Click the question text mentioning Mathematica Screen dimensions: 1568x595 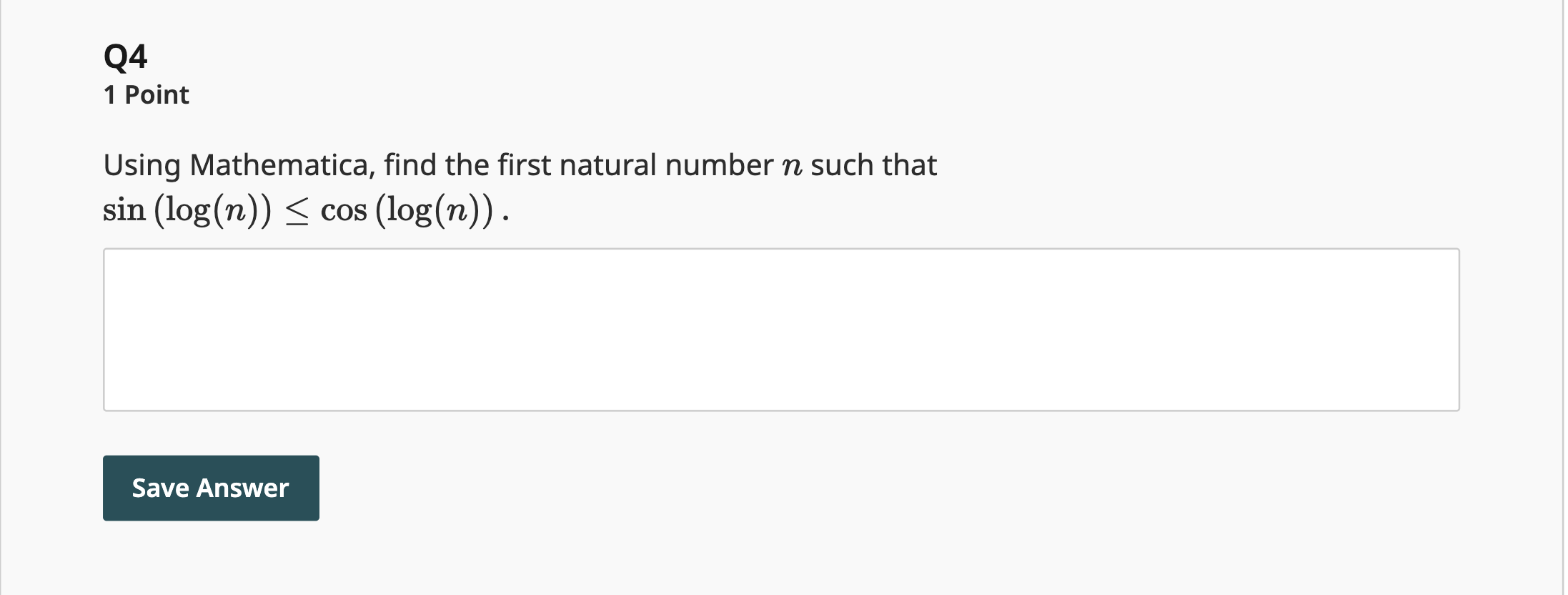point(500,164)
